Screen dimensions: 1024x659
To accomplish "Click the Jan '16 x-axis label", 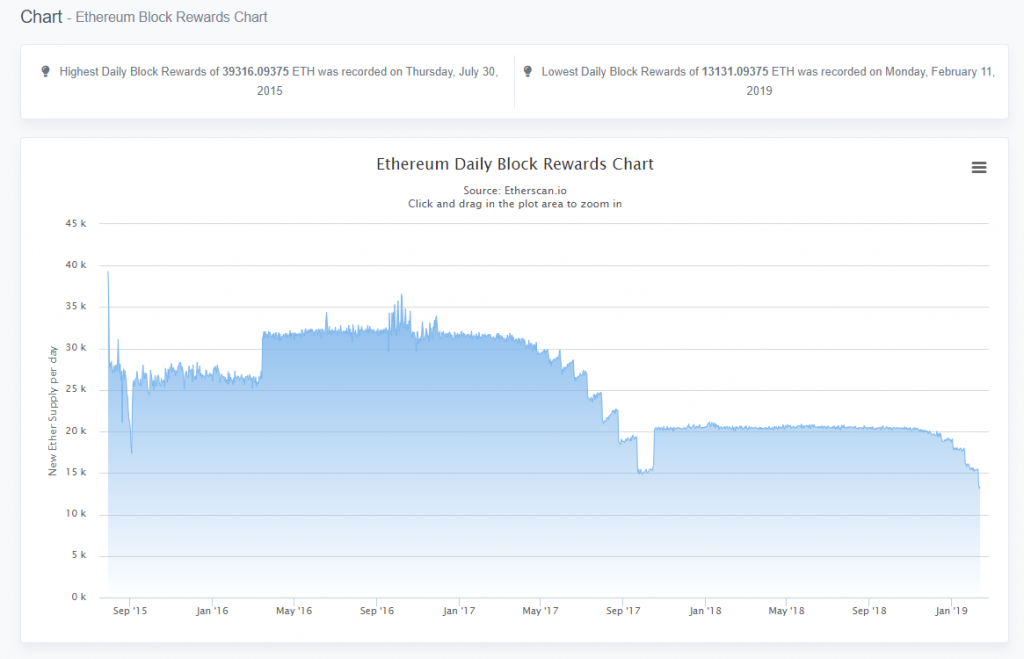I will point(210,610).
